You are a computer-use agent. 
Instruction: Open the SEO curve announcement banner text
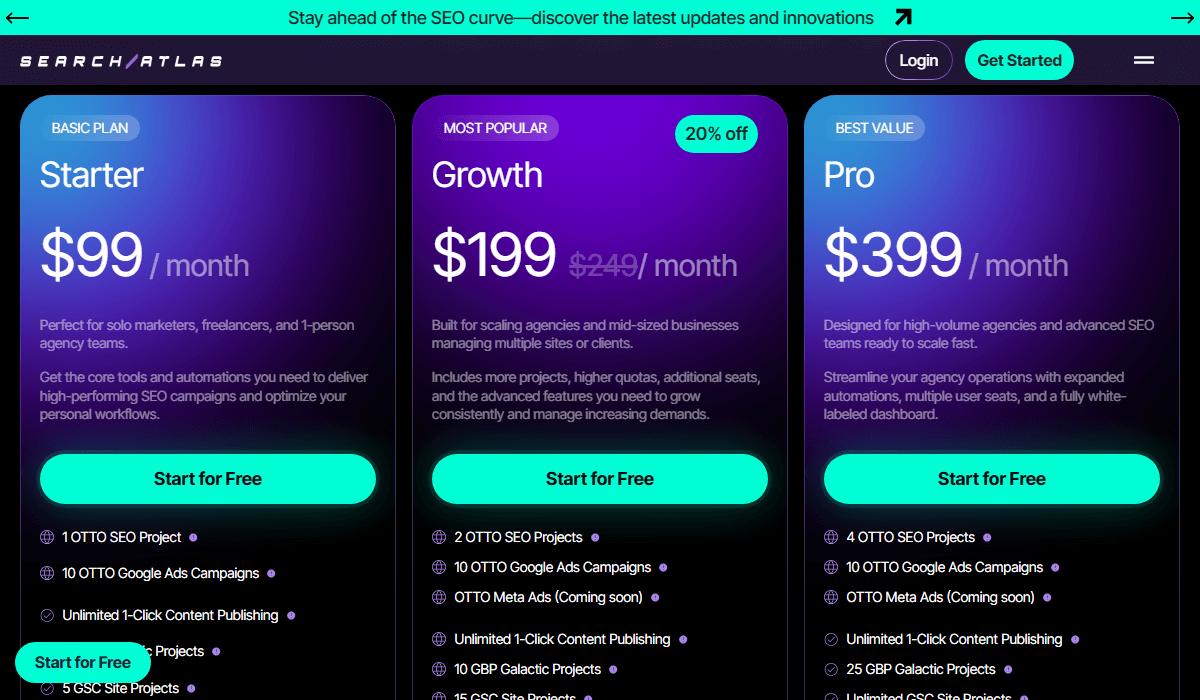point(580,18)
